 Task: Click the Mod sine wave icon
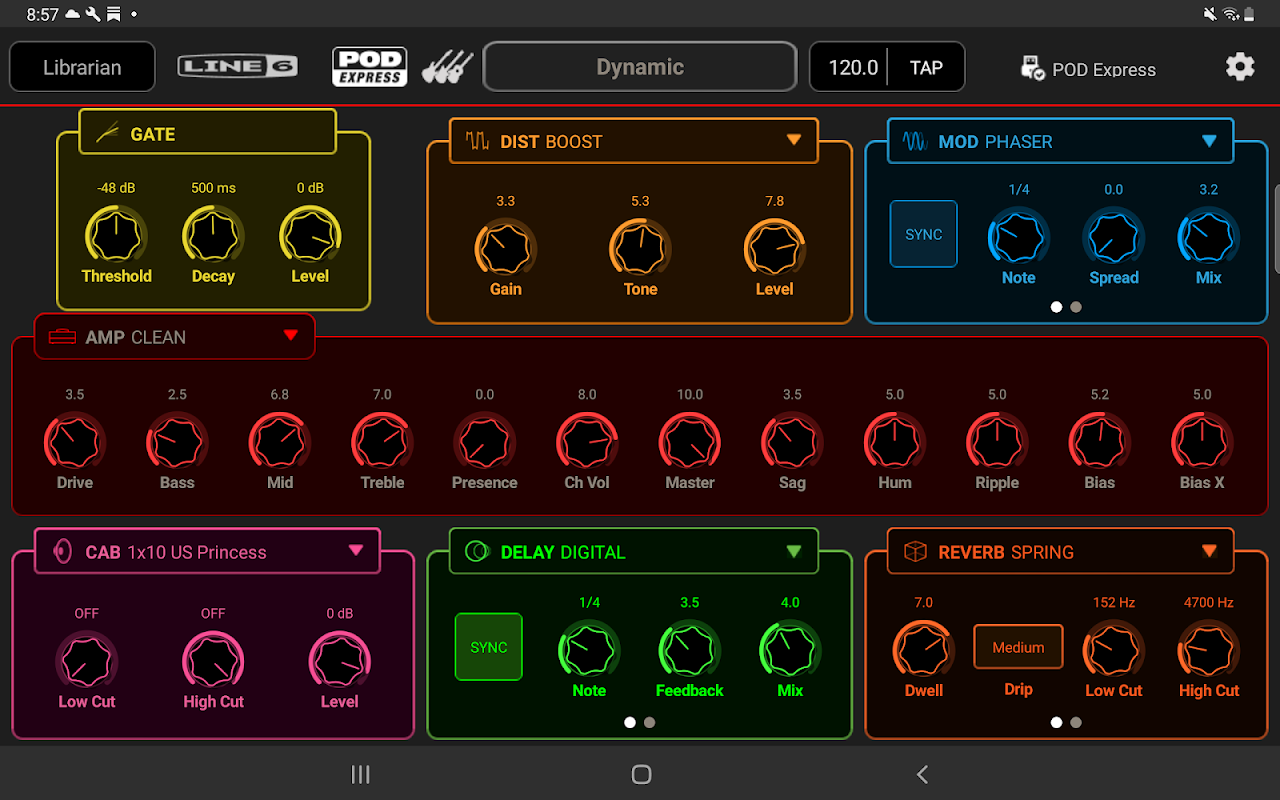click(915, 141)
